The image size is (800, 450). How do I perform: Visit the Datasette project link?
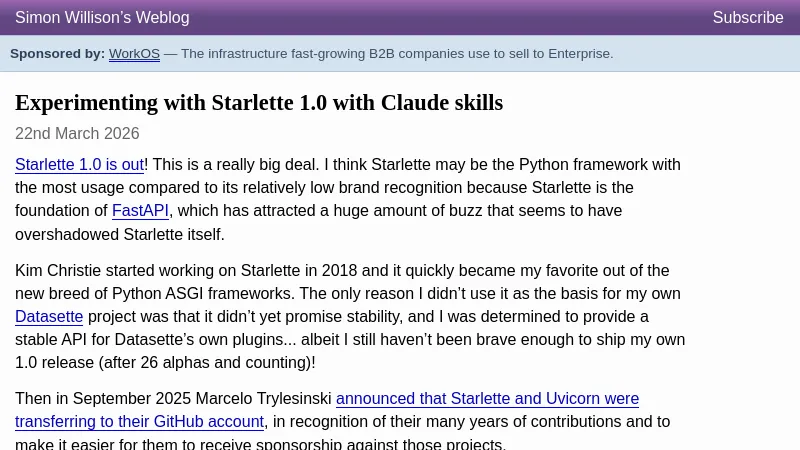[49, 317]
